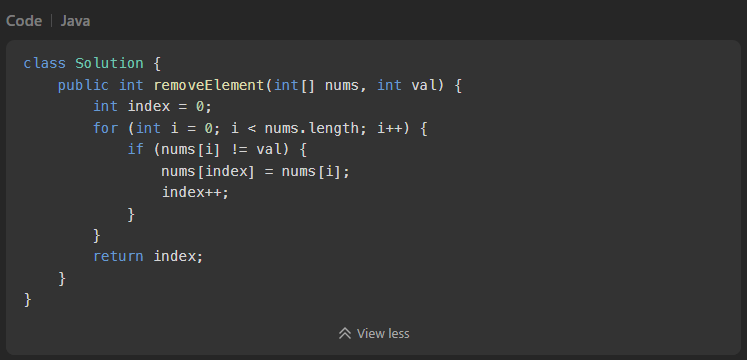The width and height of the screenshot is (747, 360).
Task: Click the 'i++' increment expression
Action: coord(390,128)
